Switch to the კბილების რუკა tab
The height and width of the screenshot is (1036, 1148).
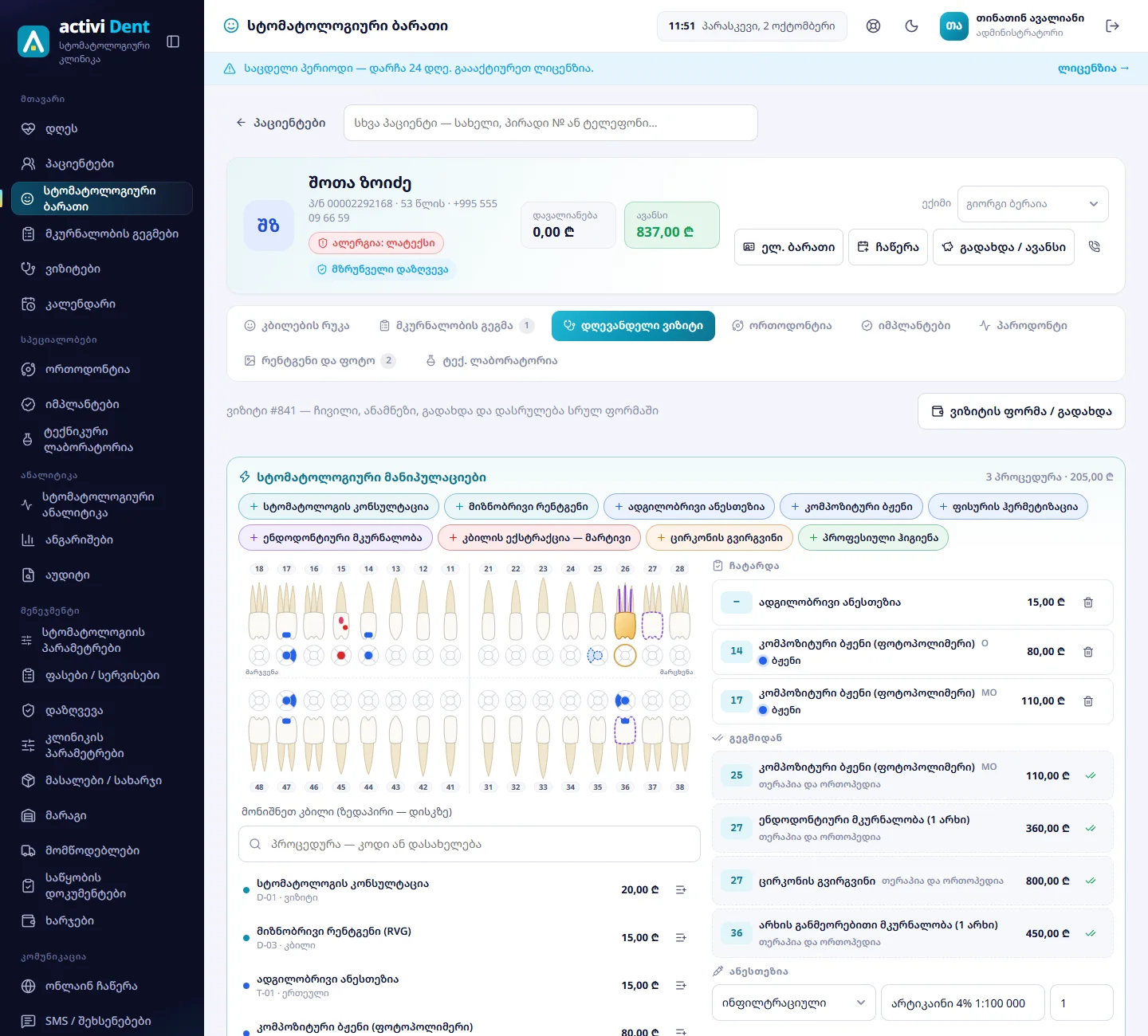coord(297,326)
